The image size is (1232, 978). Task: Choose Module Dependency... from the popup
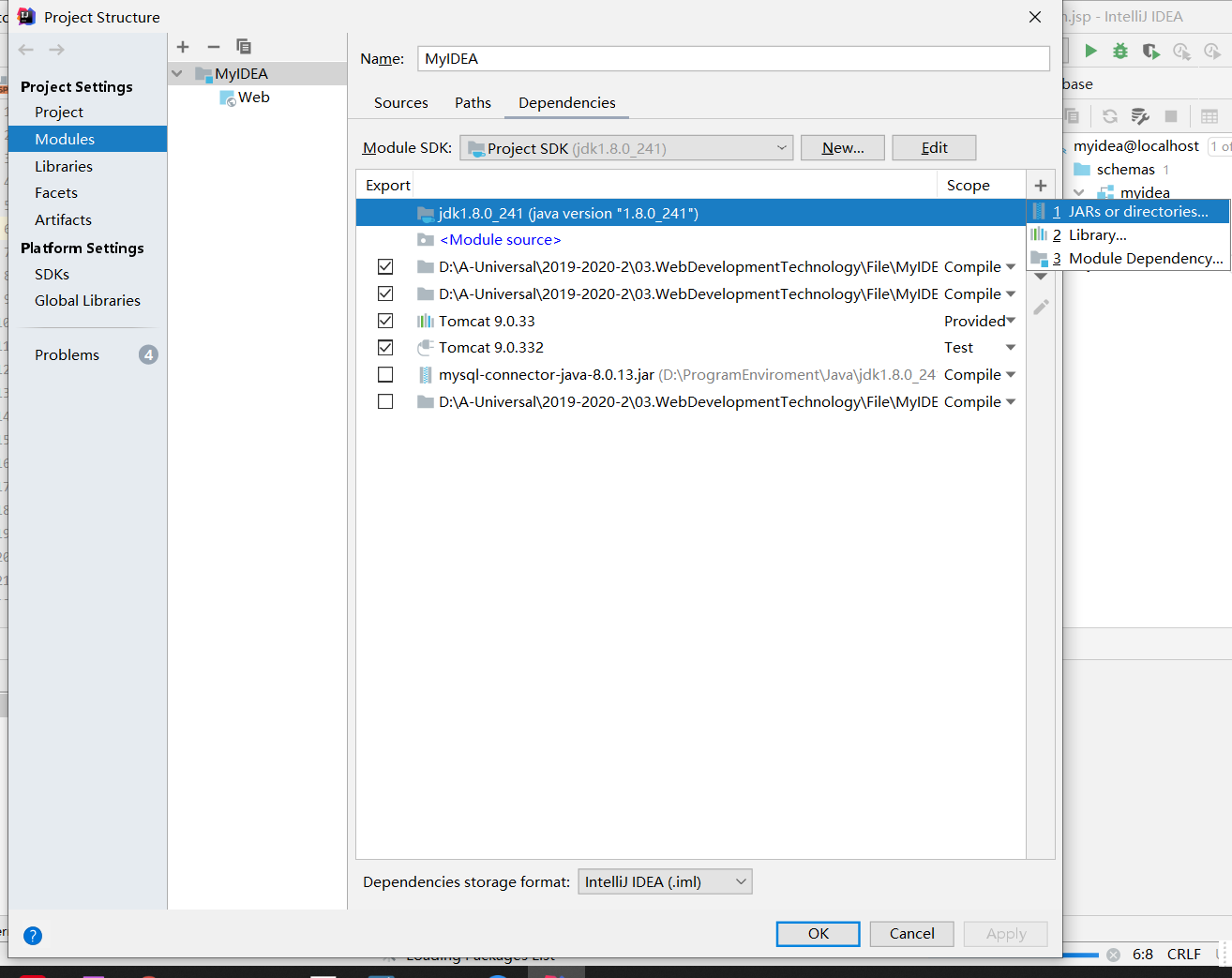click(x=1128, y=259)
